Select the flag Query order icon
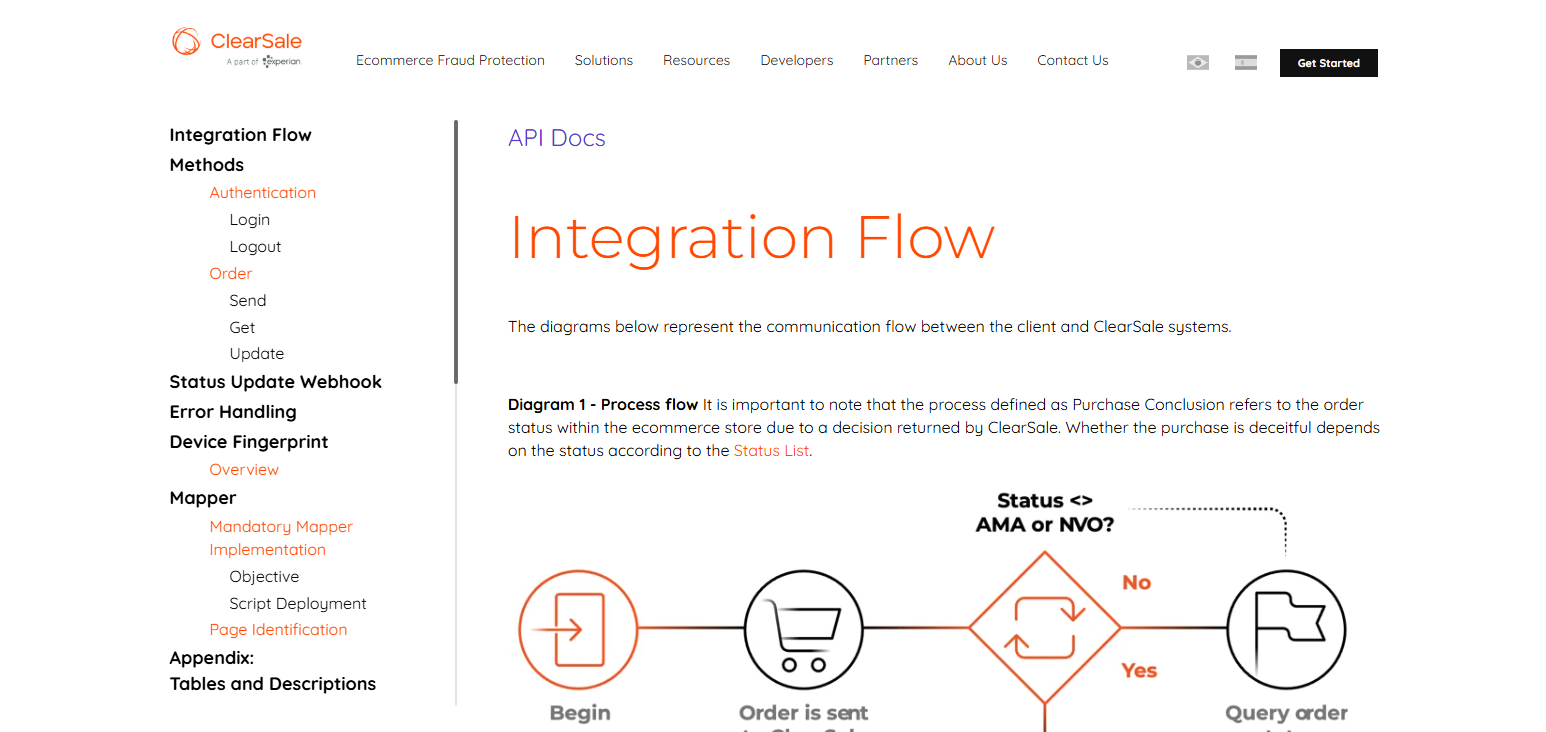The image size is (1546, 732). (x=1286, y=629)
